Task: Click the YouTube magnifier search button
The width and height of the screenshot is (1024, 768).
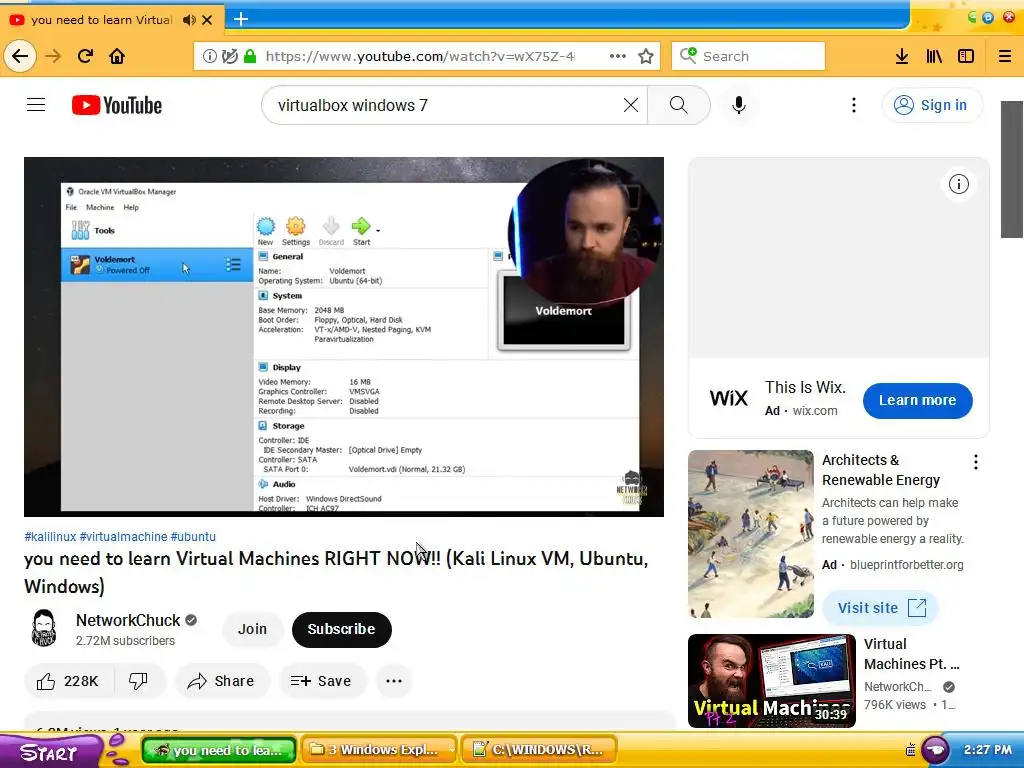Action: point(679,105)
